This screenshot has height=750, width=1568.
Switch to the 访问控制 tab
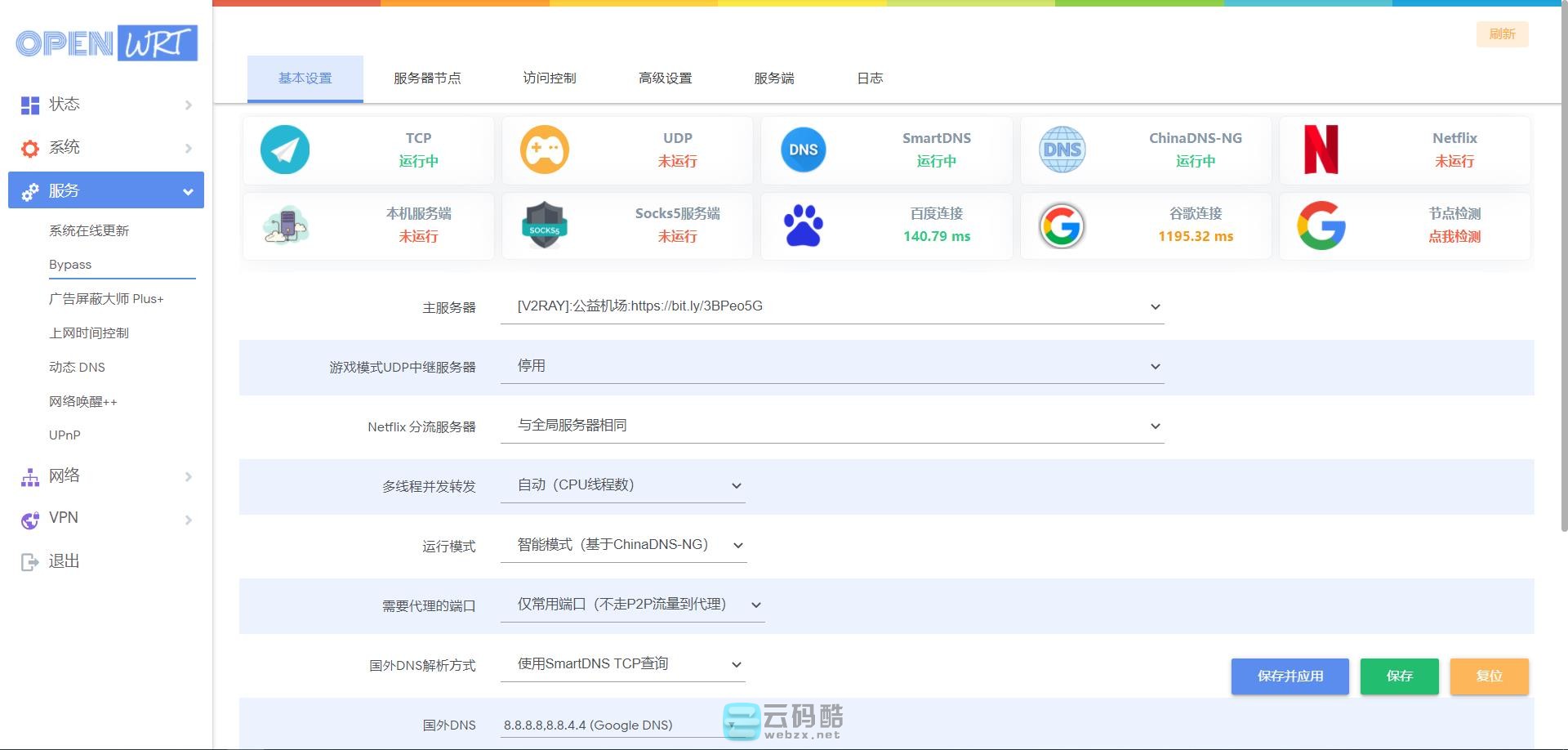pos(550,78)
